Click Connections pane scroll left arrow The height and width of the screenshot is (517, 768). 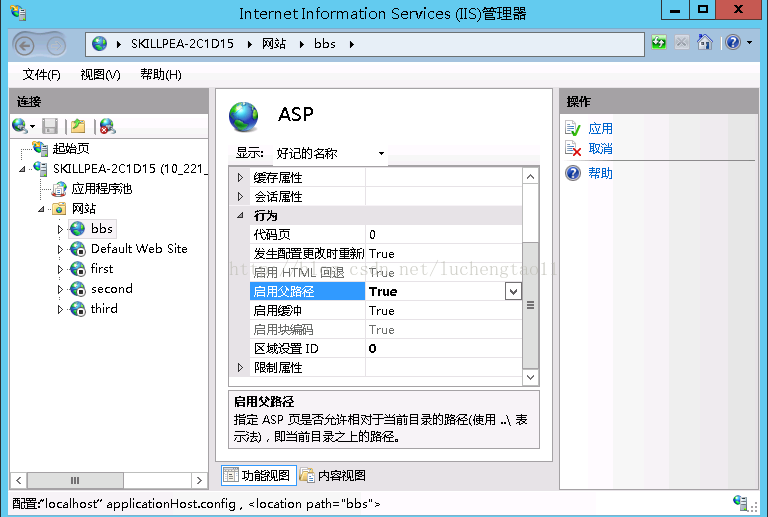(x=19, y=480)
